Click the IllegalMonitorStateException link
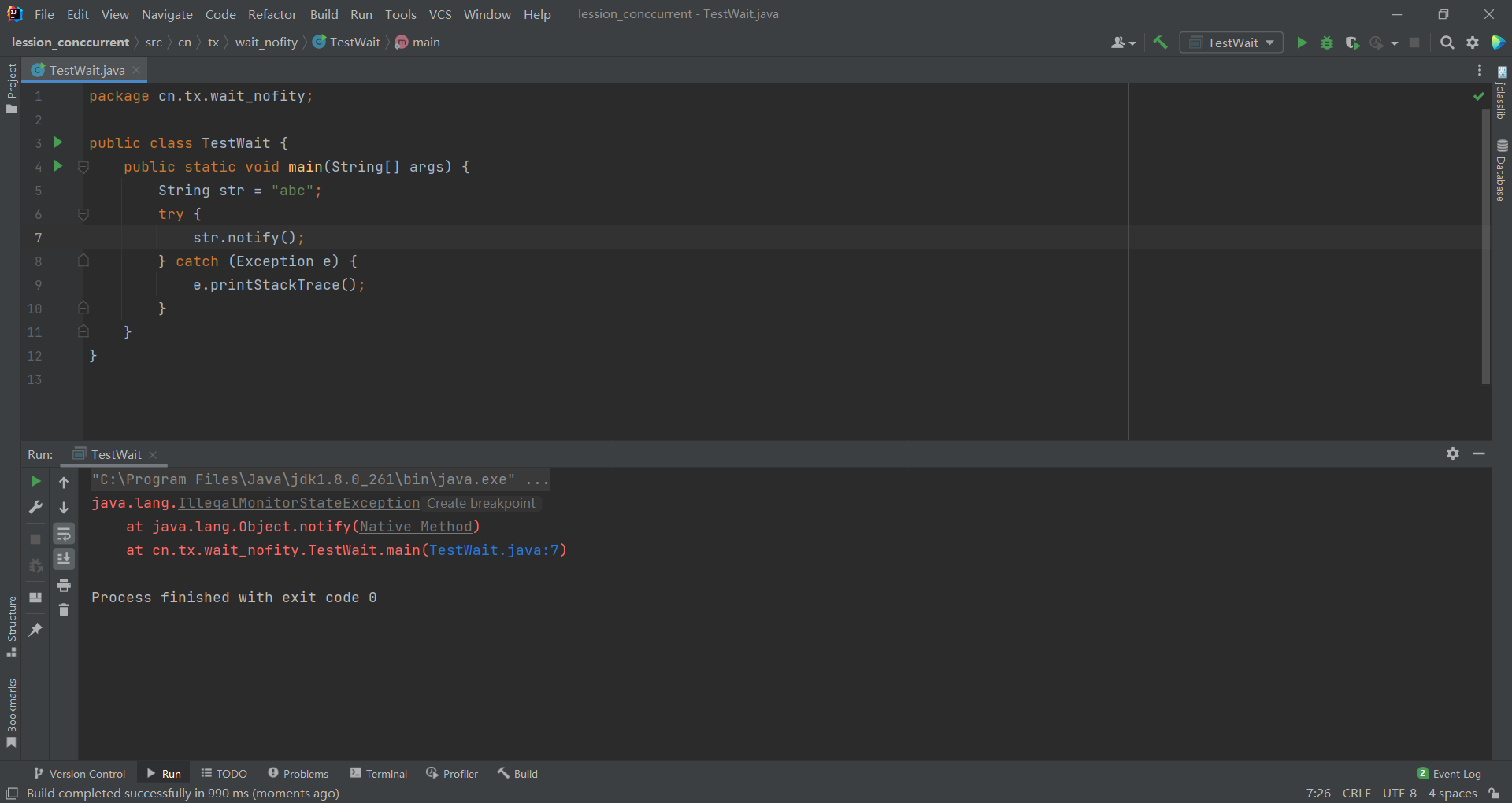1512x803 pixels. point(298,503)
